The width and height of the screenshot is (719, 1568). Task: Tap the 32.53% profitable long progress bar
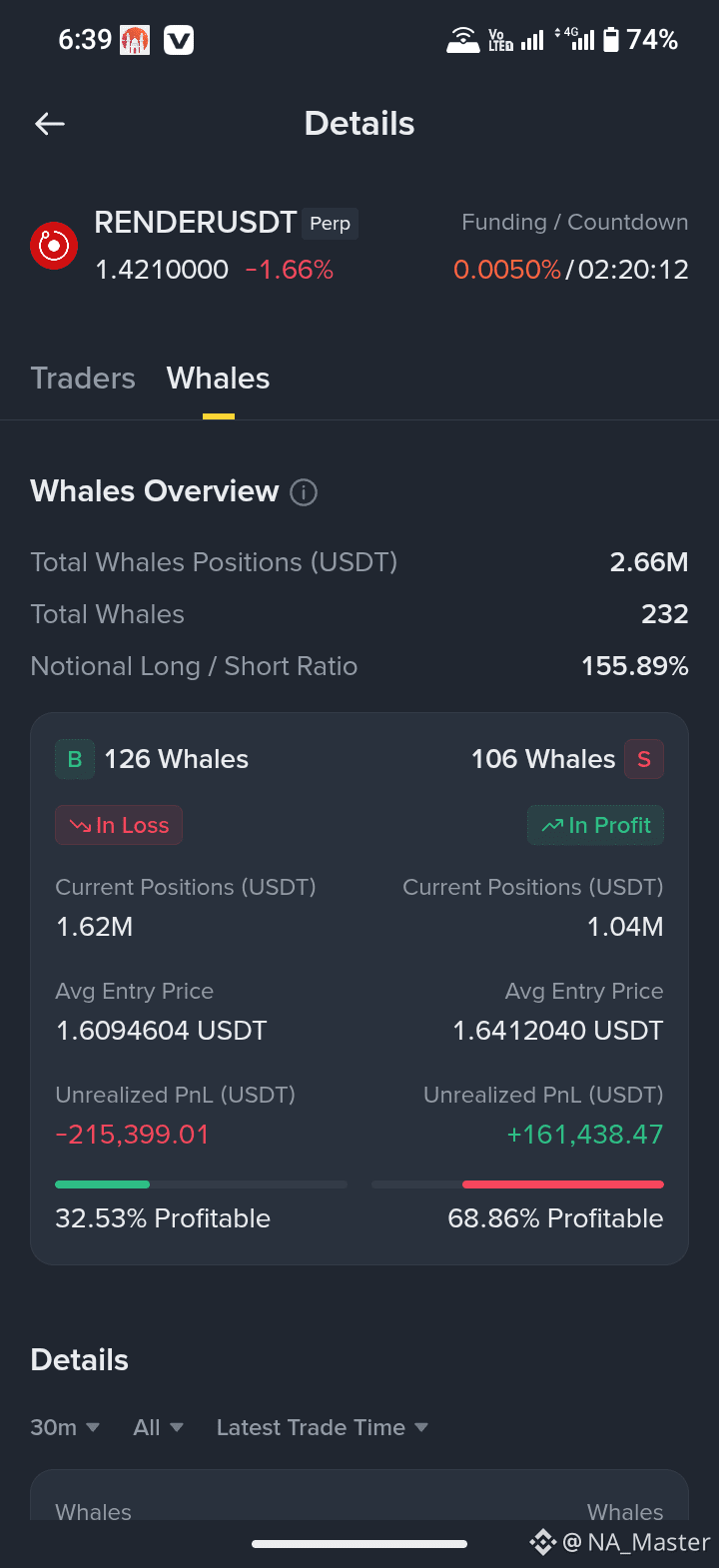click(201, 1184)
